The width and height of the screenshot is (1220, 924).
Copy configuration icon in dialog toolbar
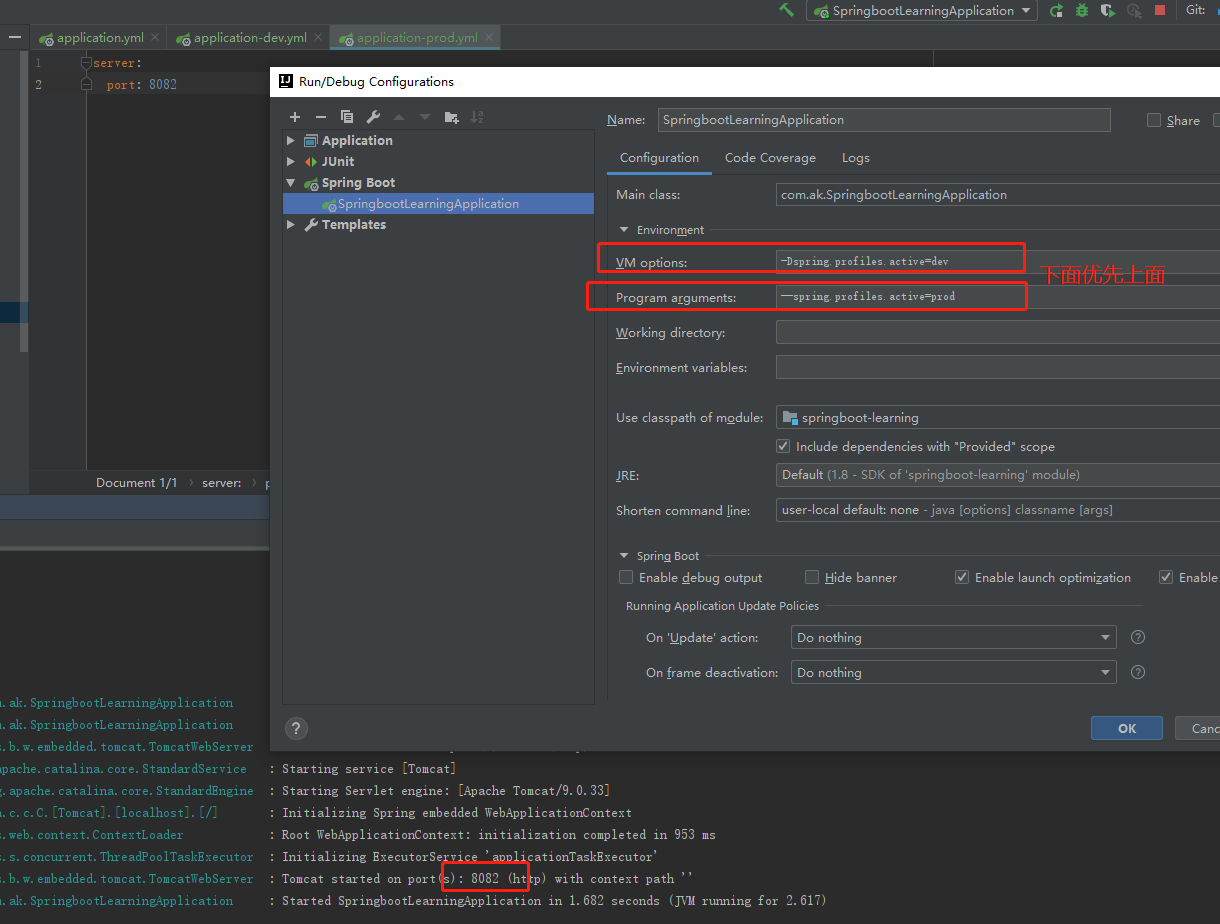(347, 117)
